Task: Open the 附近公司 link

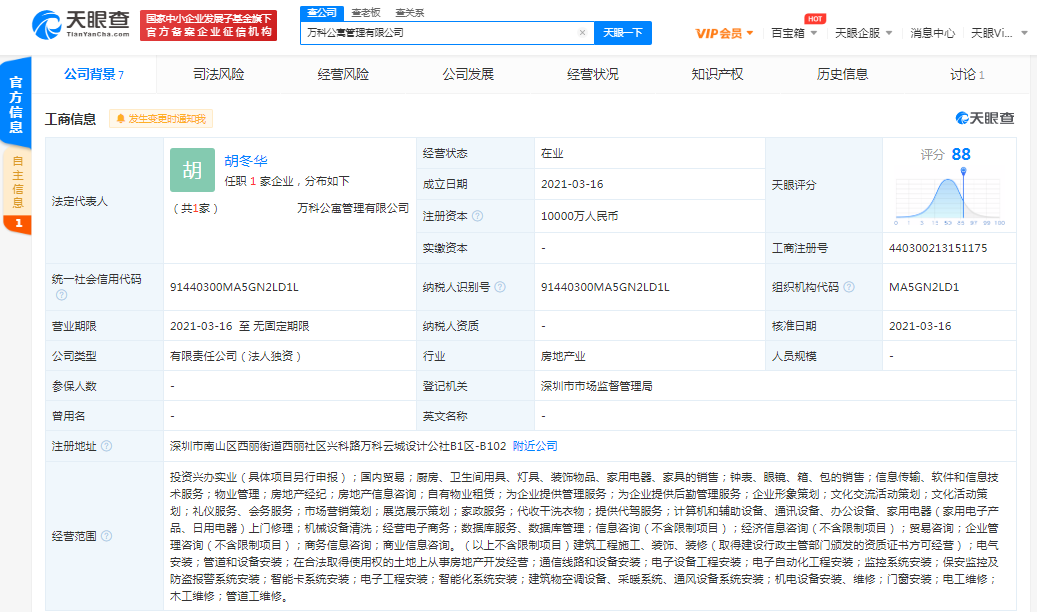Action: tap(535, 446)
